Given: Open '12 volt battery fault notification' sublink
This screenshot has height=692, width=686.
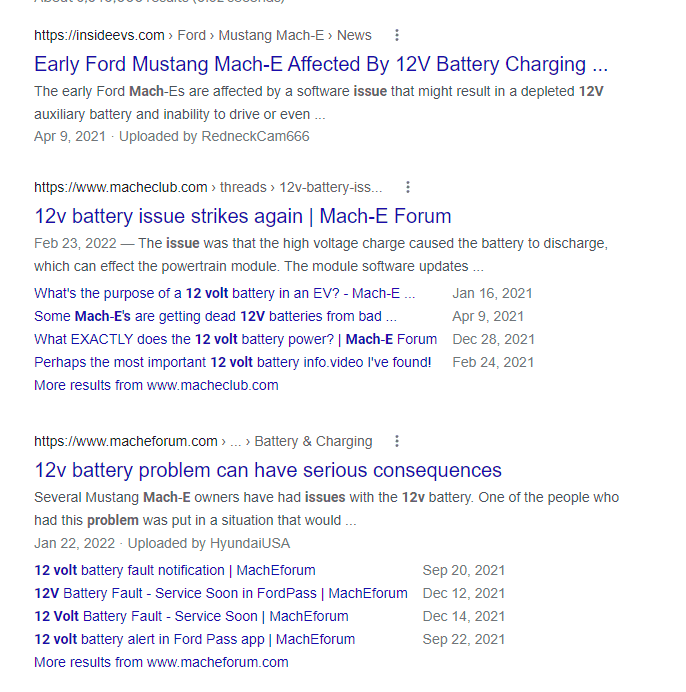Looking at the screenshot, I should pyautogui.click(x=175, y=570).
